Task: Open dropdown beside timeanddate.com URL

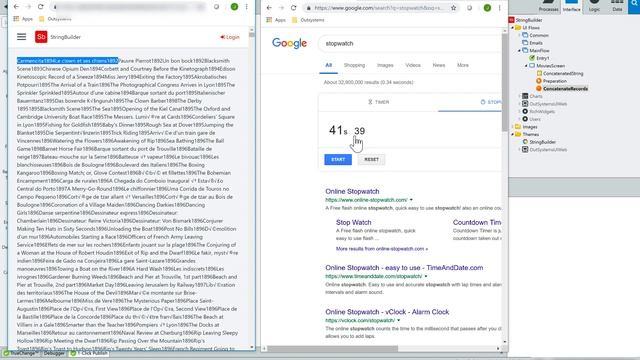Action: [426, 276]
